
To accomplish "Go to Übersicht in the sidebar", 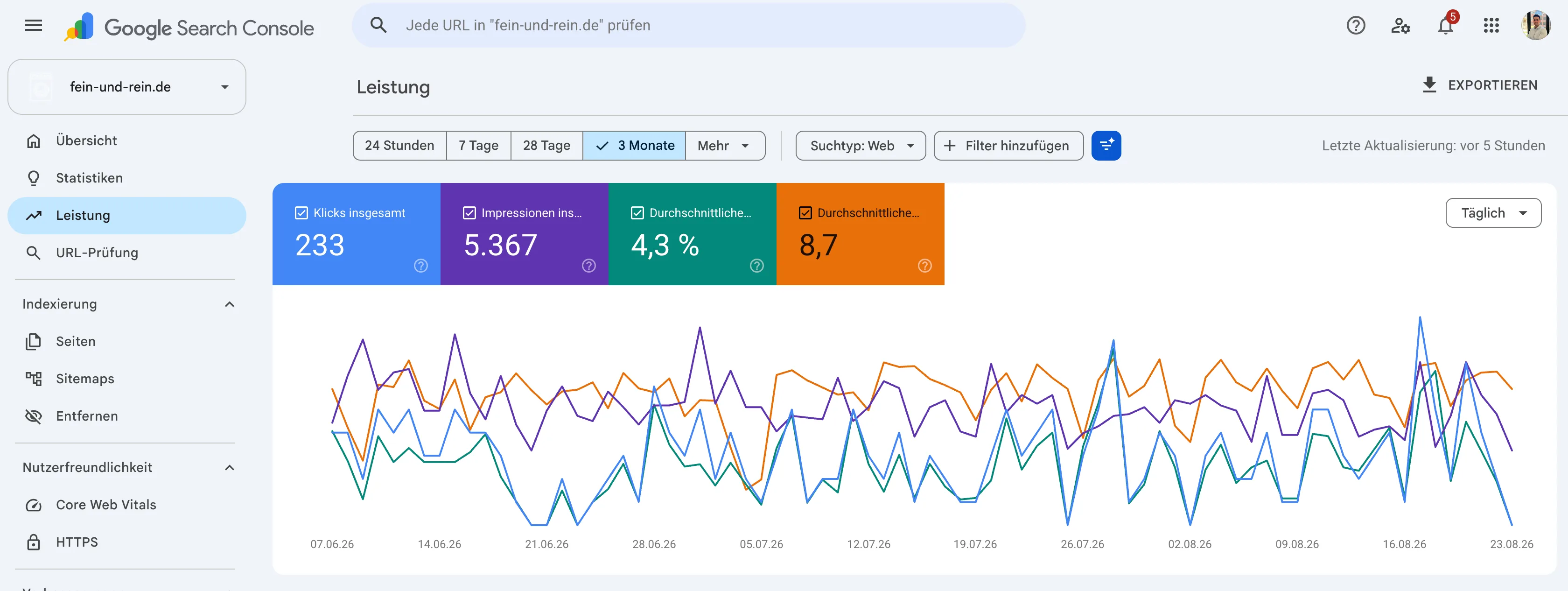I will (126, 141).
